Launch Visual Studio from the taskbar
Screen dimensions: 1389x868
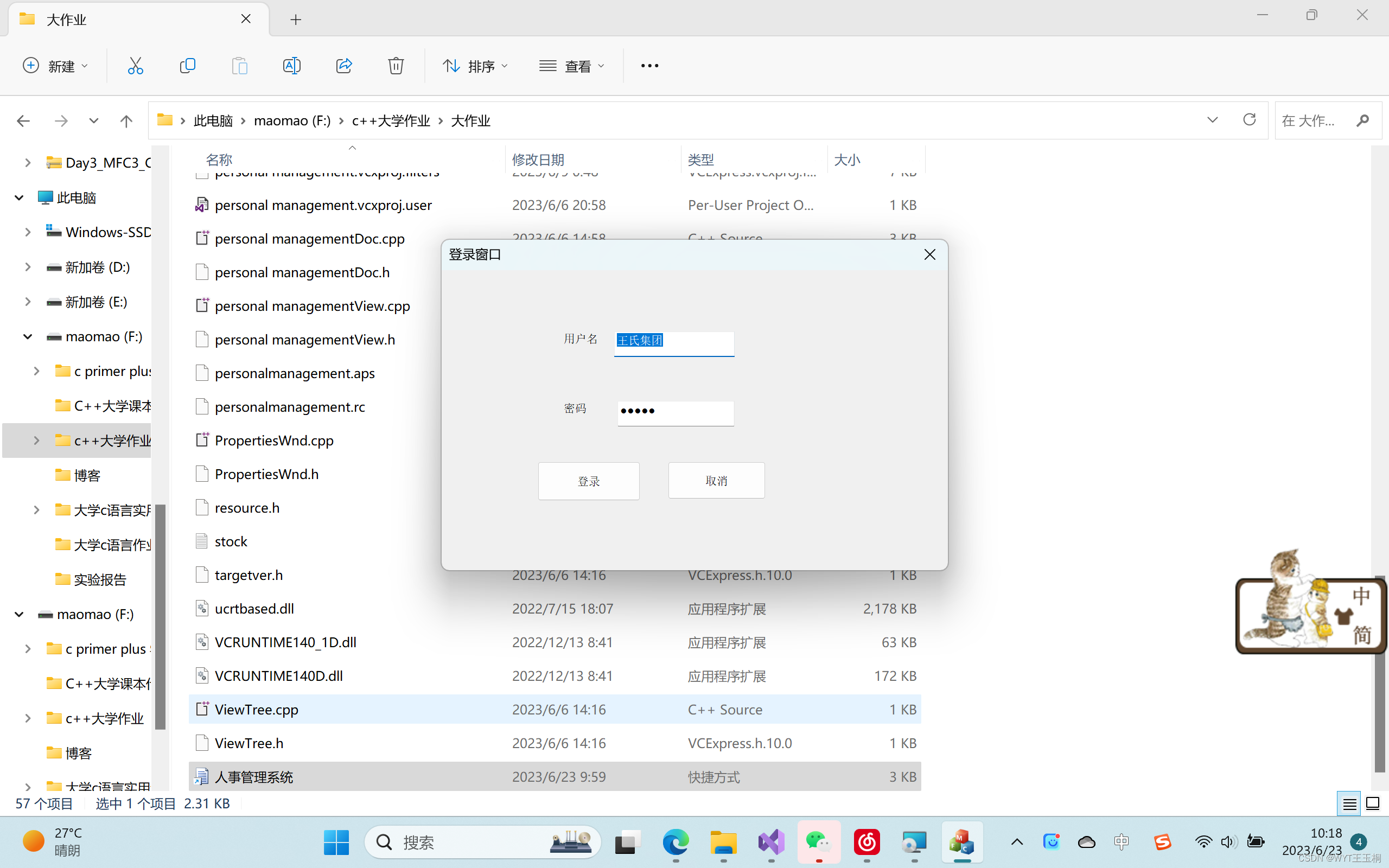click(771, 842)
